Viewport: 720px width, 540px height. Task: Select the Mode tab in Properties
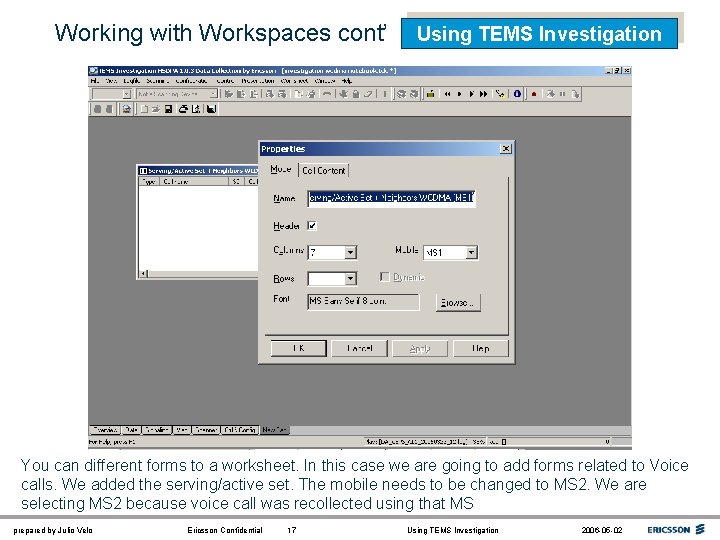(x=280, y=169)
